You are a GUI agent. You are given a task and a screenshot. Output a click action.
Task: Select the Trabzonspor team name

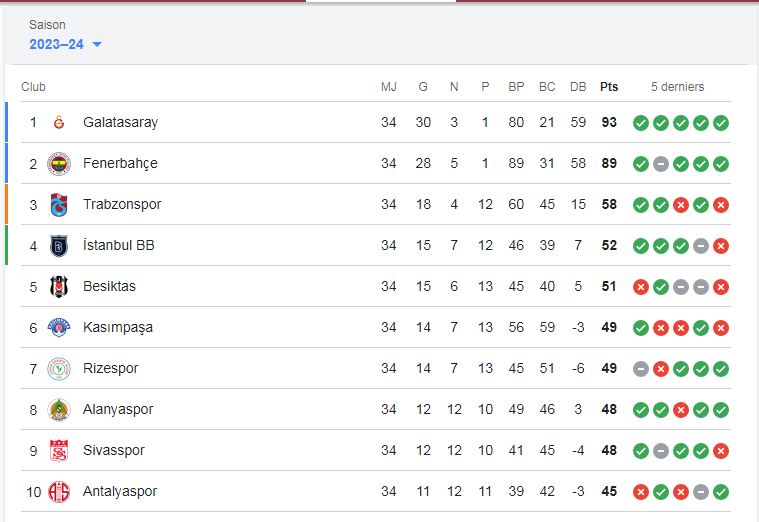click(x=122, y=204)
